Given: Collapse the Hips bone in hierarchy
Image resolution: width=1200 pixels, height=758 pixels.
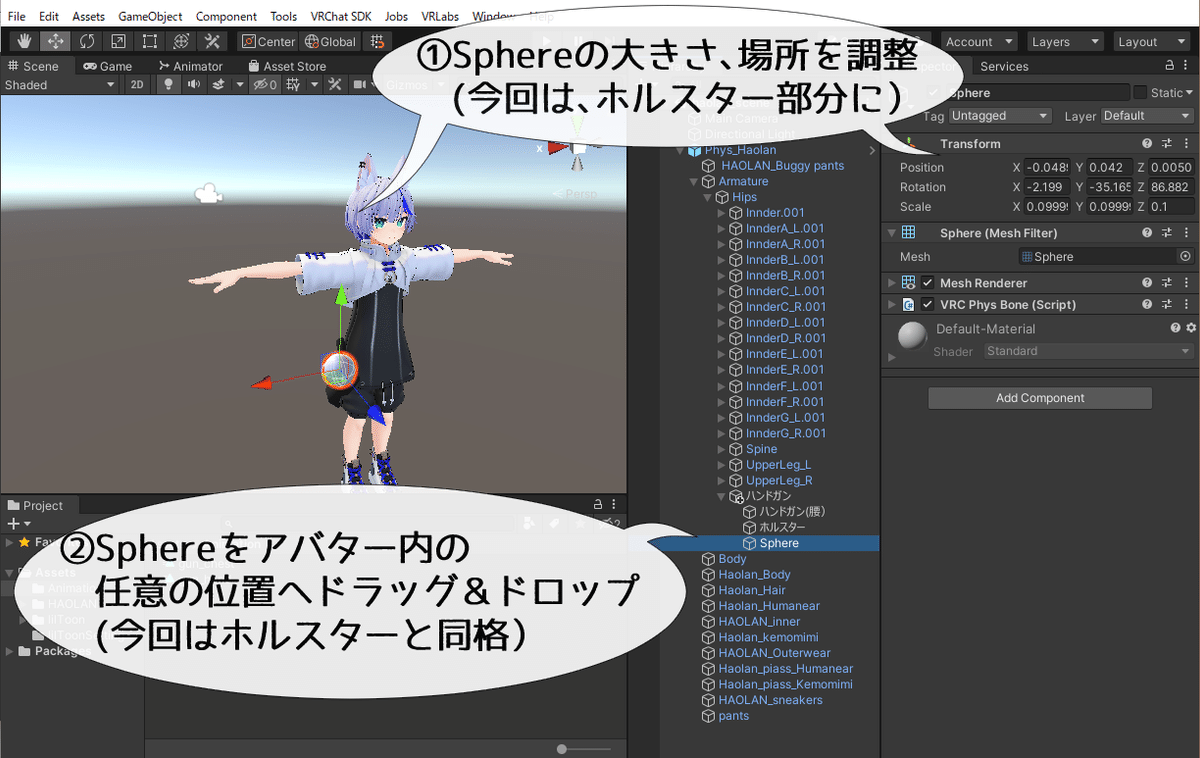Looking at the screenshot, I should pos(709,198).
